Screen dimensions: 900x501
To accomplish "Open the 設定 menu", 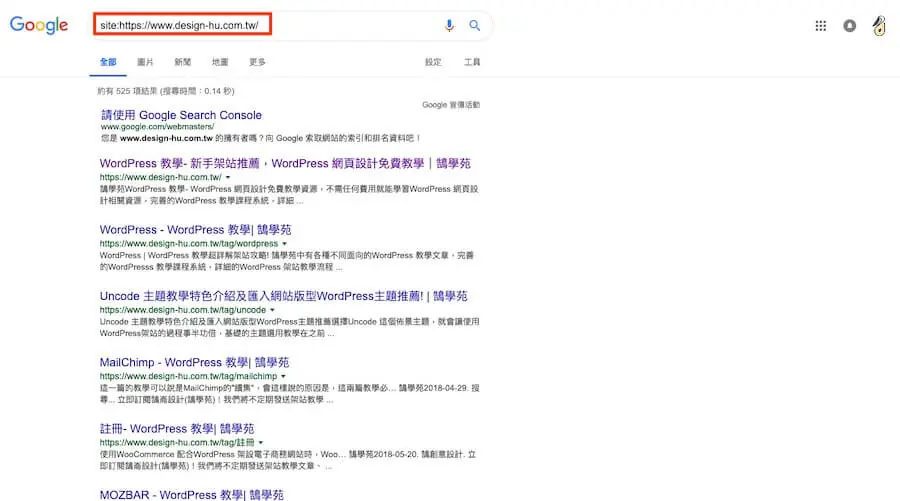I will coord(433,62).
